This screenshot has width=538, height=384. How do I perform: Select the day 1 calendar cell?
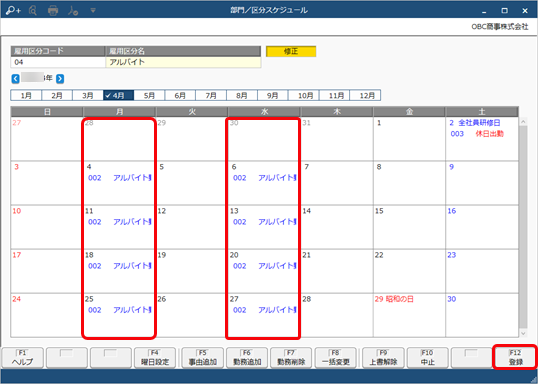pyautogui.click(x=409, y=139)
